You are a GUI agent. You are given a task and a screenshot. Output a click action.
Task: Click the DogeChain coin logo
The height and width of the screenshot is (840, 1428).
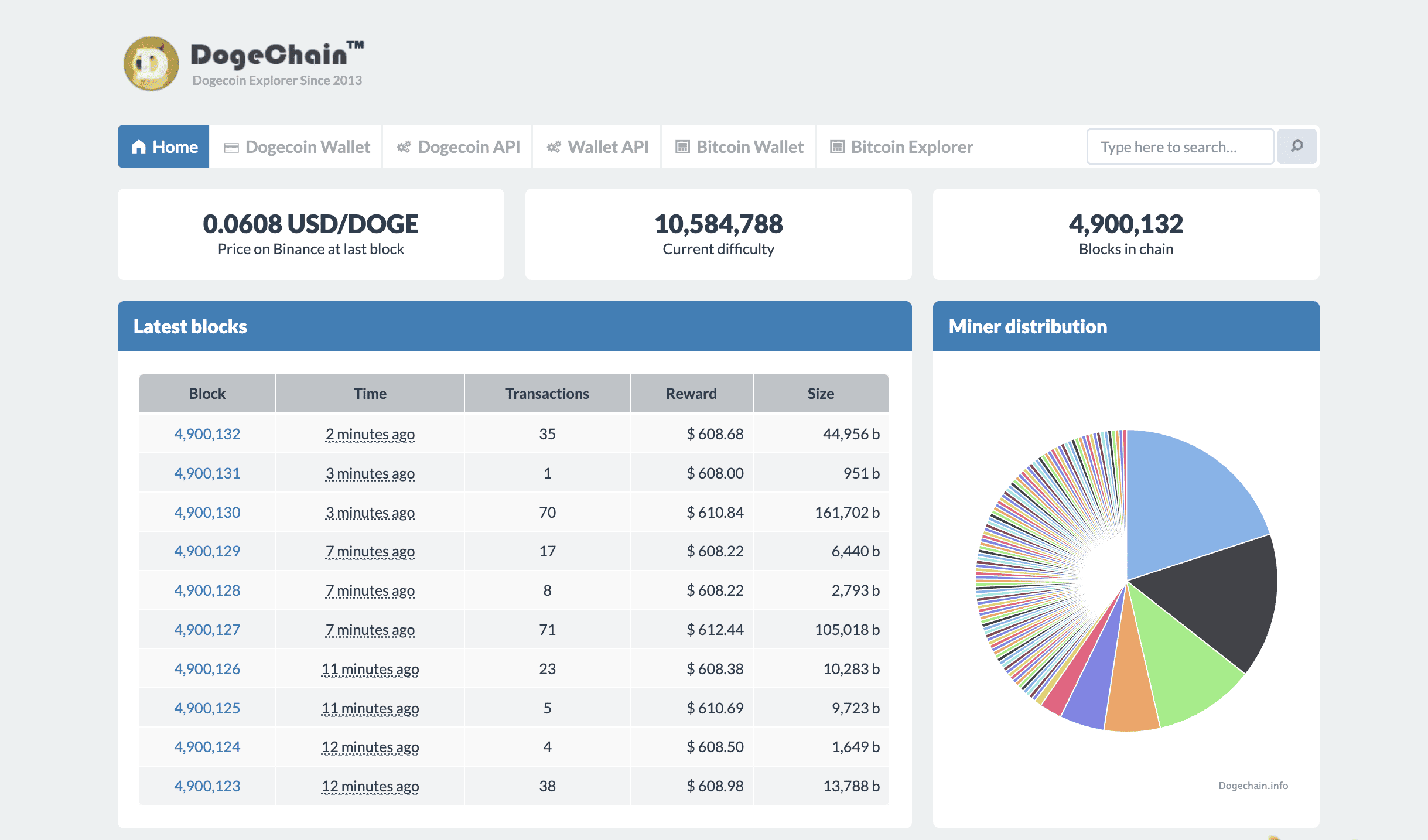pyautogui.click(x=151, y=64)
